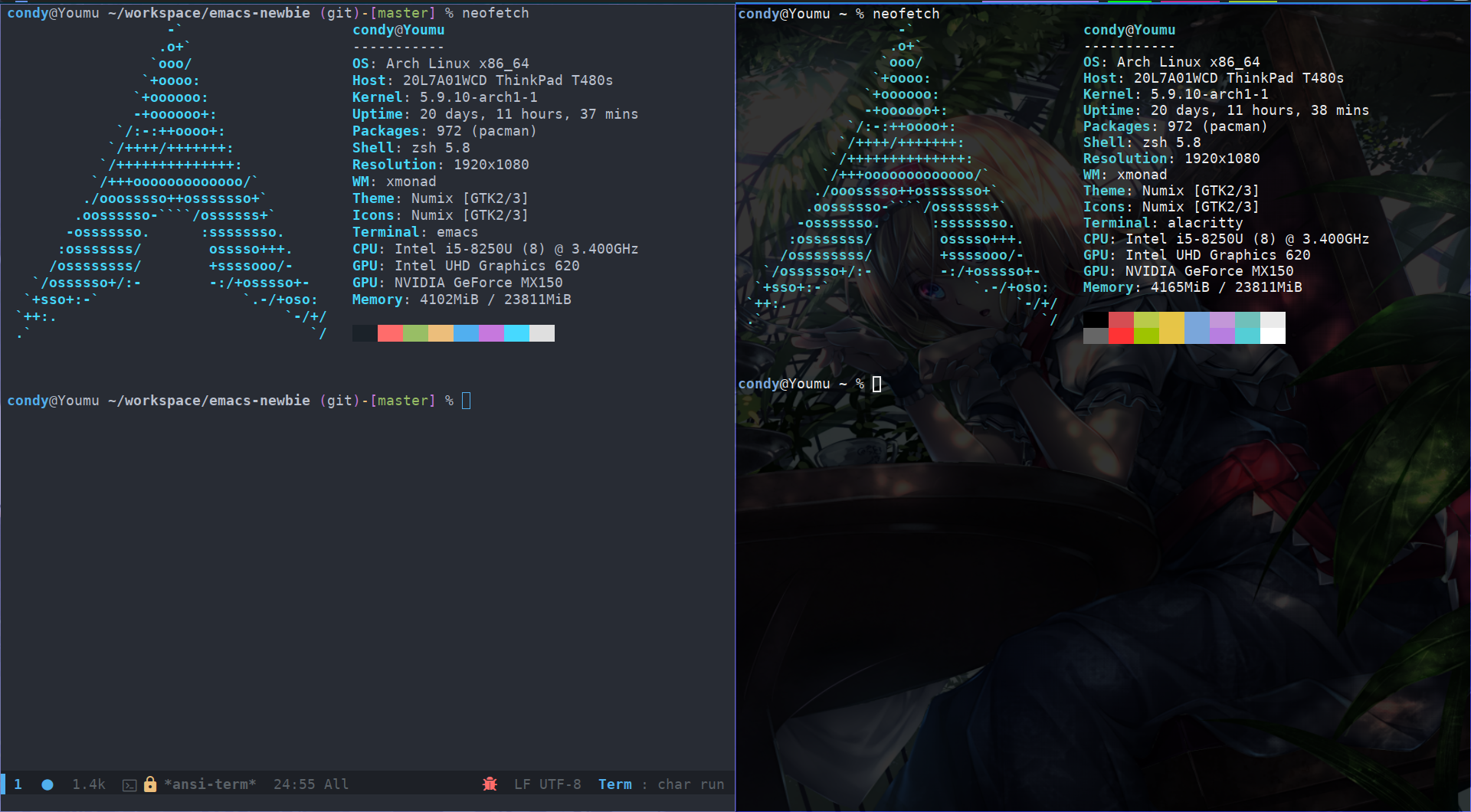Click the 'Theme: Numix [GTK2/3]' line in alacritty
The height and width of the screenshot is (812, 1471).
[1171, 191]
